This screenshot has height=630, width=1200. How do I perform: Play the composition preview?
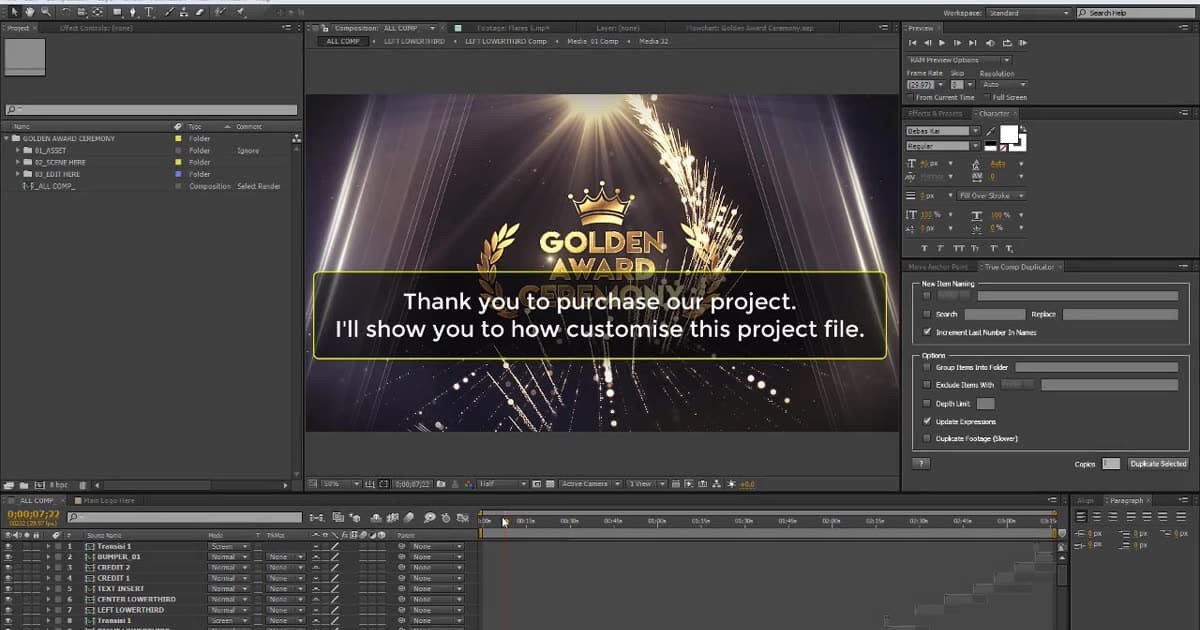[x=942, y=43]
